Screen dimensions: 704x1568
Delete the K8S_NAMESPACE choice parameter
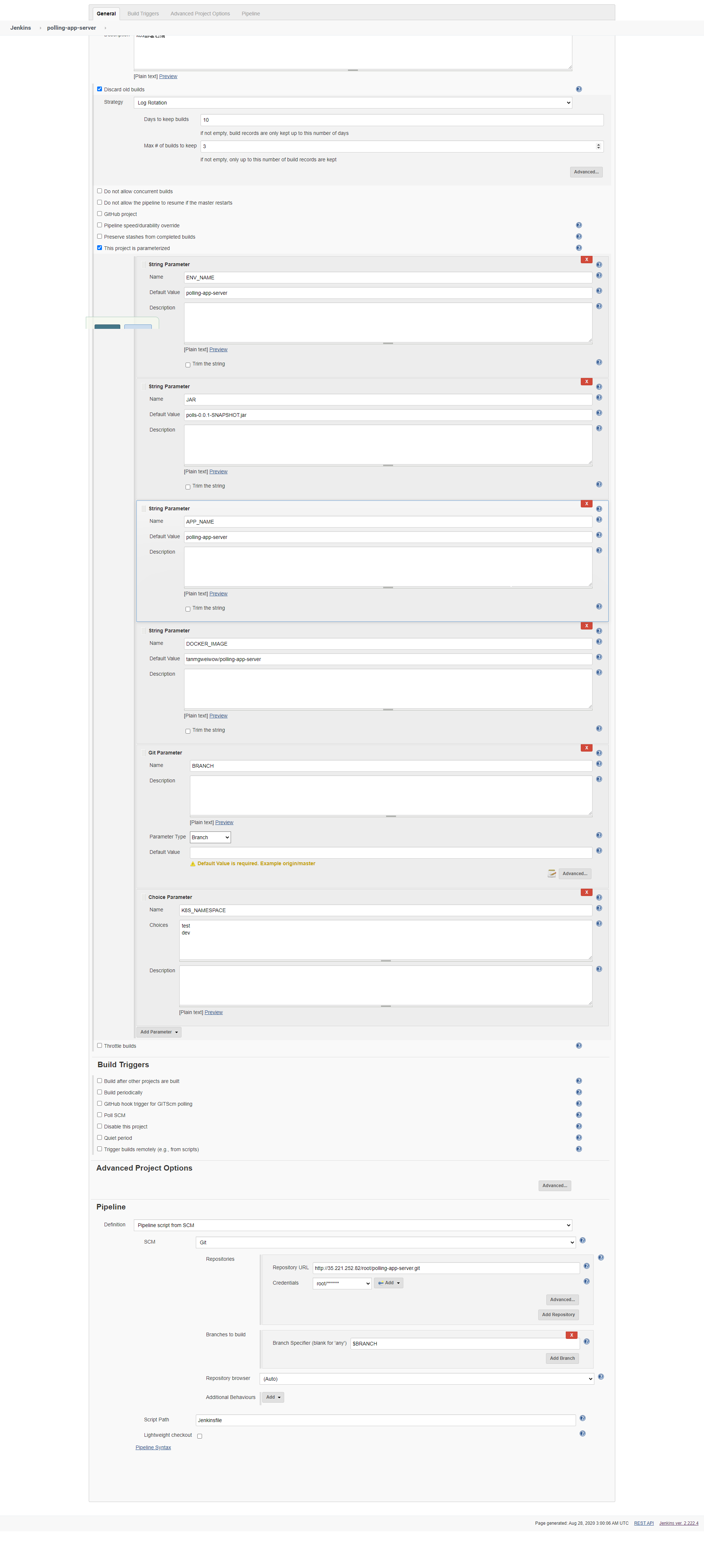(586, 892)
